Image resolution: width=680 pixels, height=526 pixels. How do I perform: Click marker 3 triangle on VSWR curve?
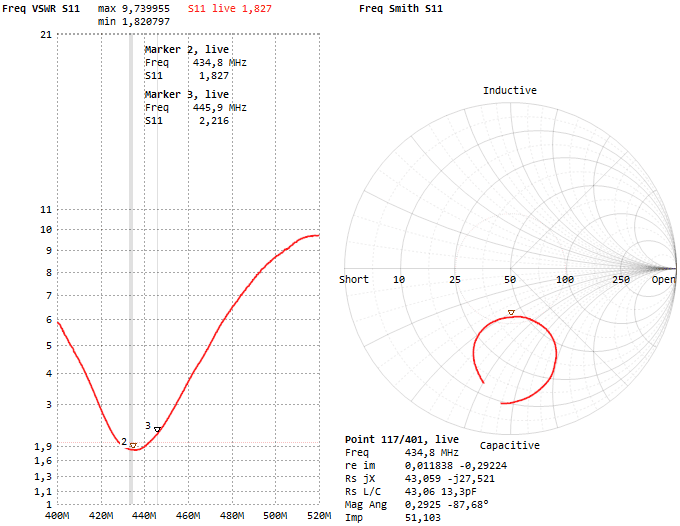pos(157,429)
